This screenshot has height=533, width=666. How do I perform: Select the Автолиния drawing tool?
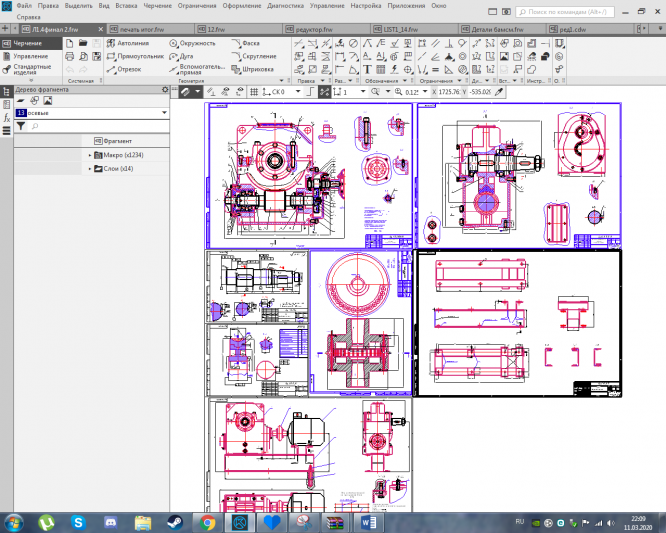(x=131, y=44)
